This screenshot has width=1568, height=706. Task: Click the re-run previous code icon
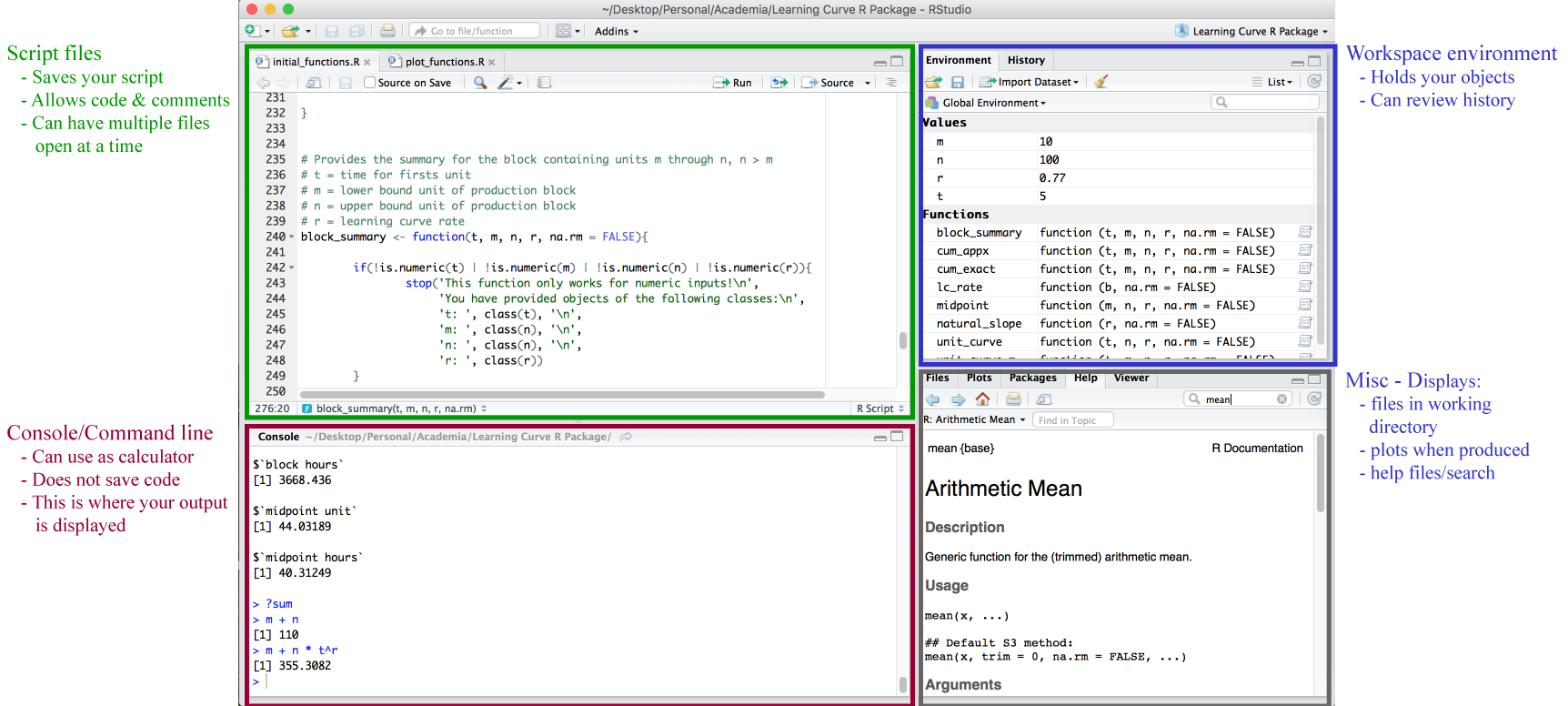click(x=779, y=83)
